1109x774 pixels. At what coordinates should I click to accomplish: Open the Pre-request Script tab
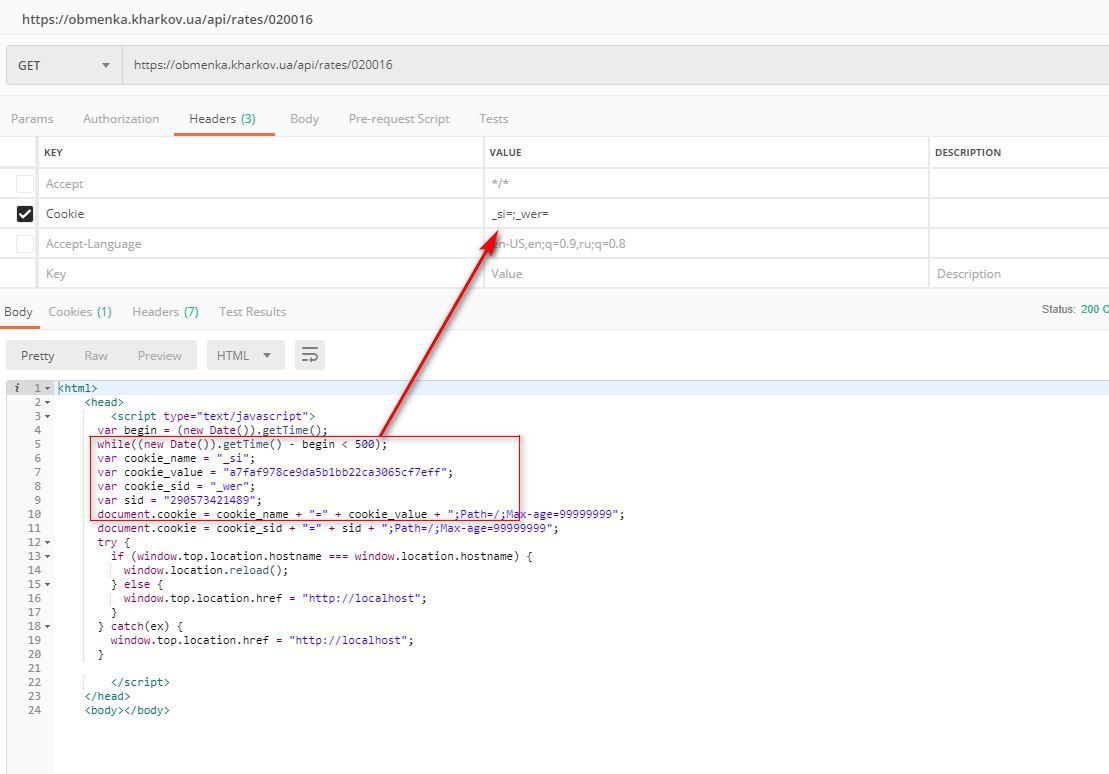click(399, 119)
